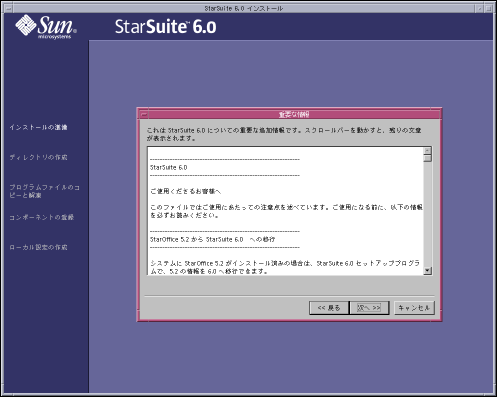Click the readme scrollbar thumb
The width and height of the screenshot is (497, 397).
point(427,158)
